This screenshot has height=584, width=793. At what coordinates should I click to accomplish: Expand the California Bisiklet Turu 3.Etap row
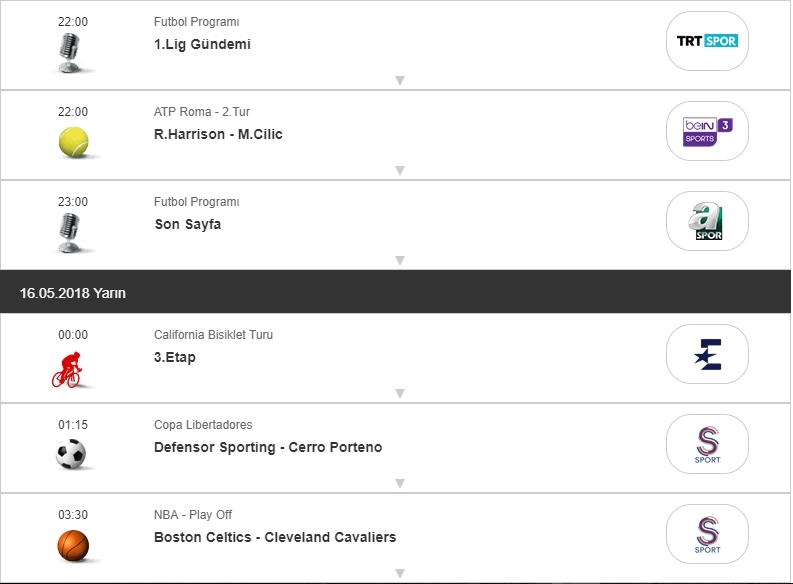(x=399, y=393)
